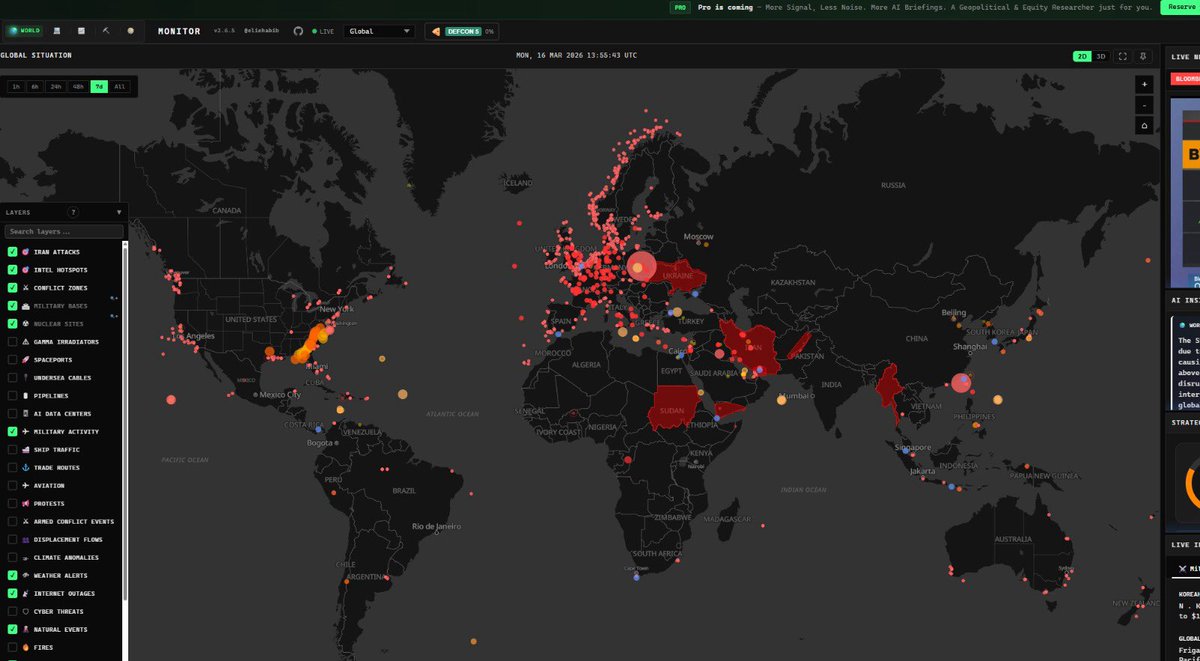Reset map view with home button
Screen dimensions: 1200x661
(1144, 125)
